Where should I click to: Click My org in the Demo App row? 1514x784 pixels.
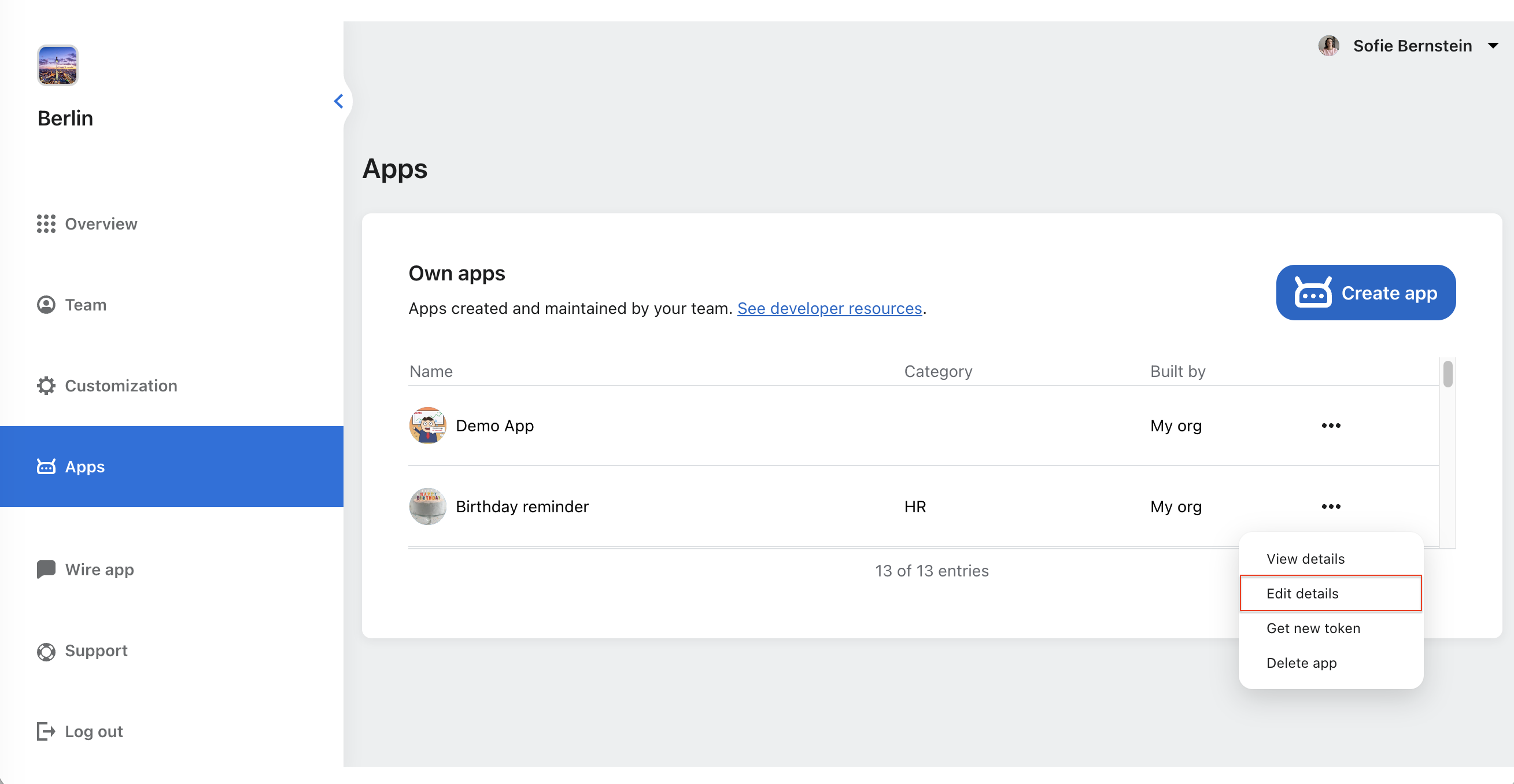(1176, 426)
